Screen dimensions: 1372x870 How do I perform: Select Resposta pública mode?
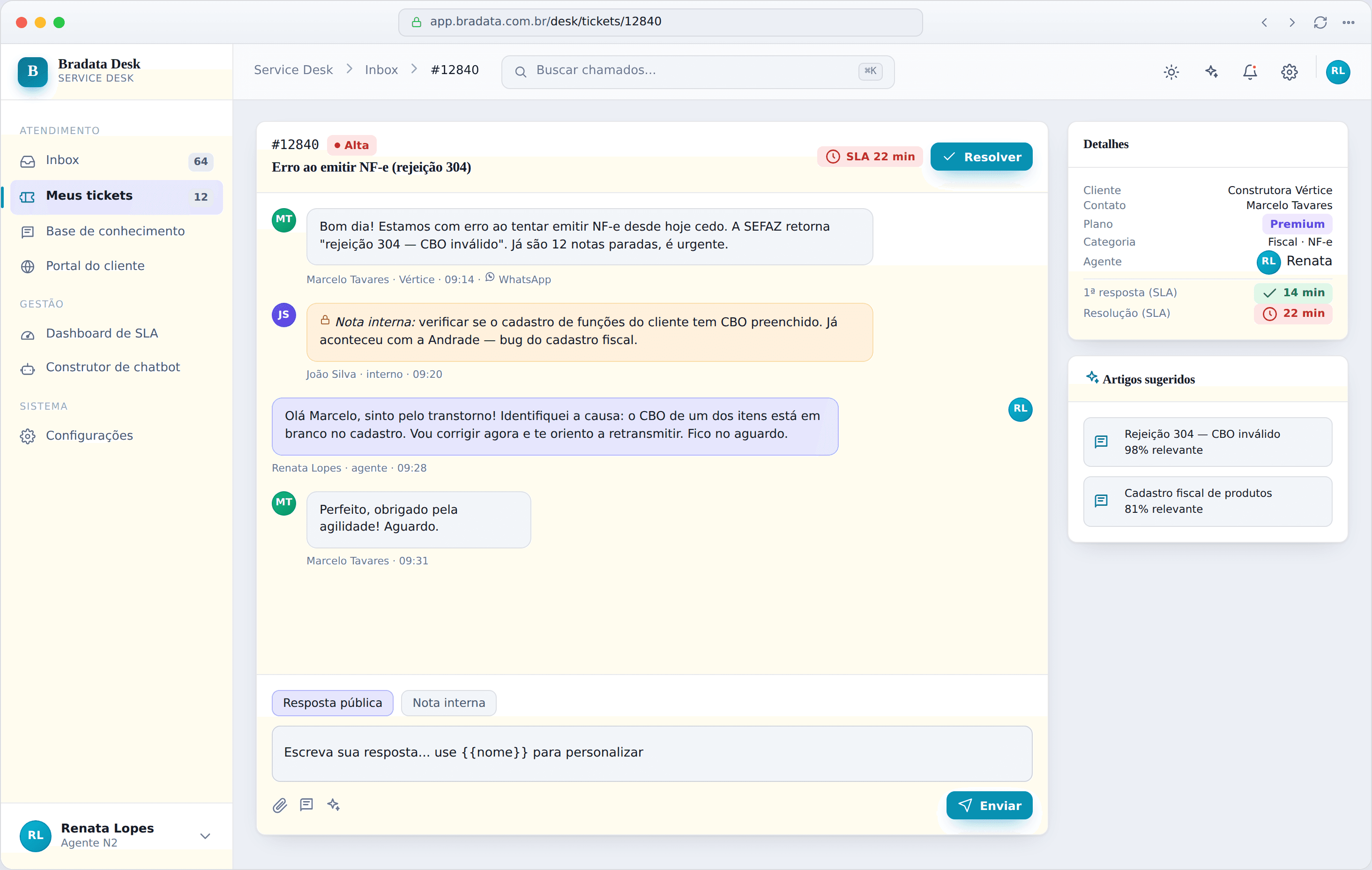click(x=333, y=703)
